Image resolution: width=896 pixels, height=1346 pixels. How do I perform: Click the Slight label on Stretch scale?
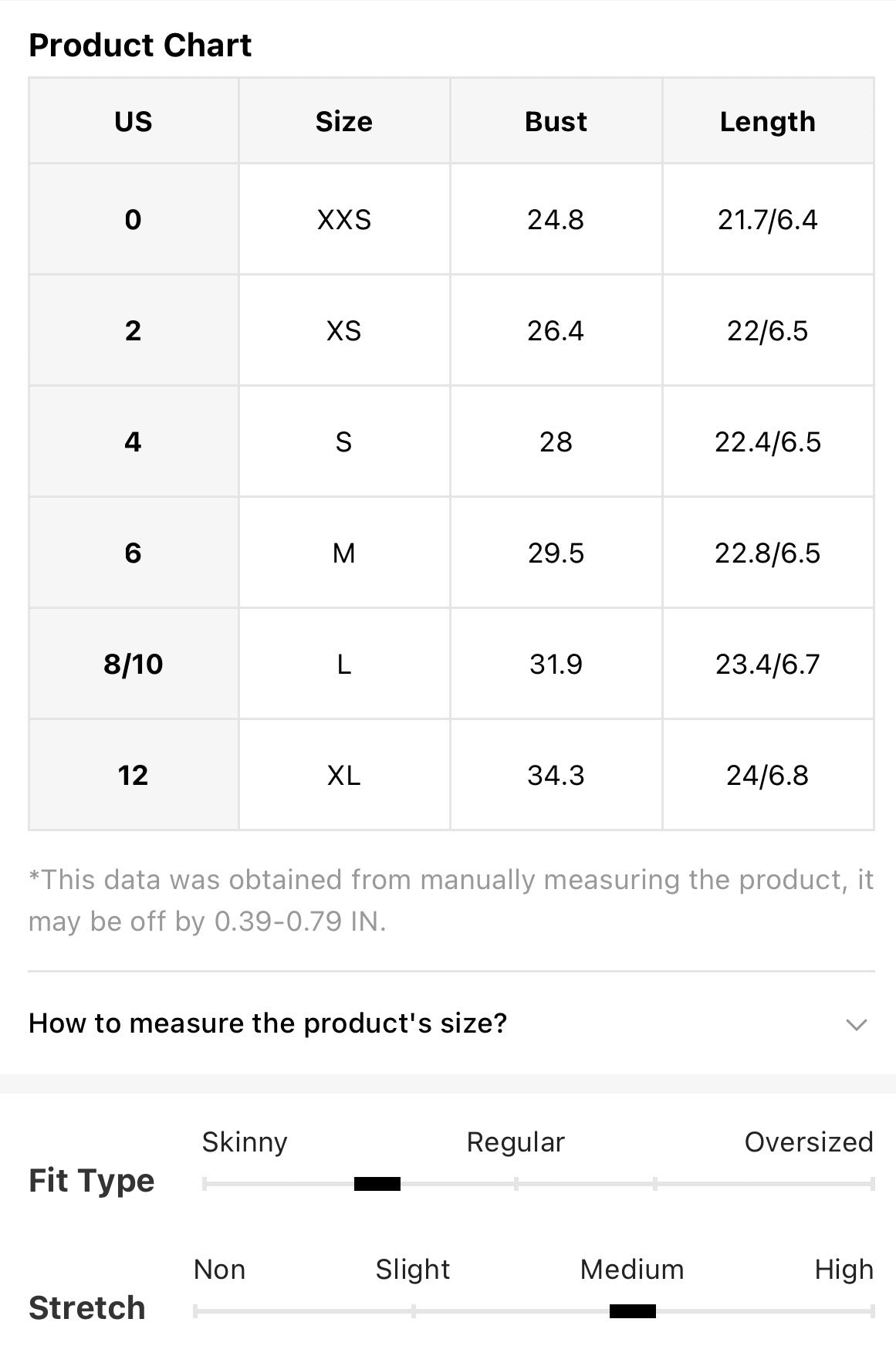pos(413,1270)
